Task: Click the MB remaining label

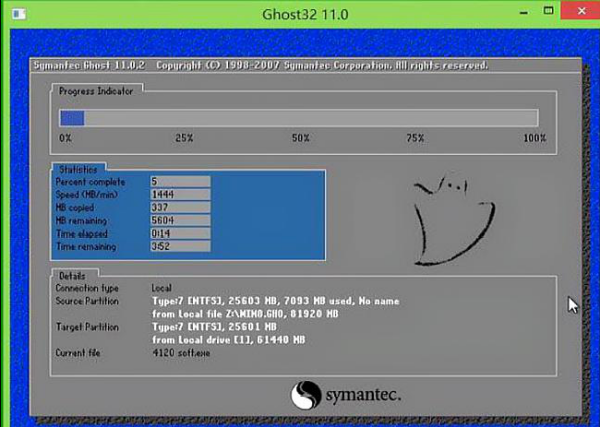Action: [x=82, y=221]
